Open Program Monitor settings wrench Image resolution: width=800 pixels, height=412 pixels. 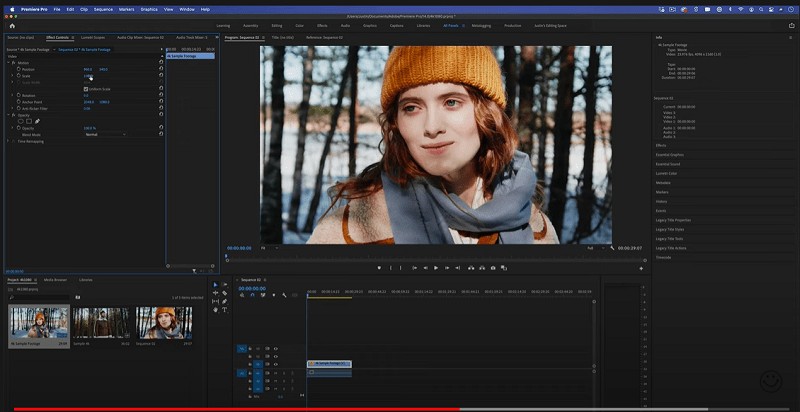[x=612, y=248]
